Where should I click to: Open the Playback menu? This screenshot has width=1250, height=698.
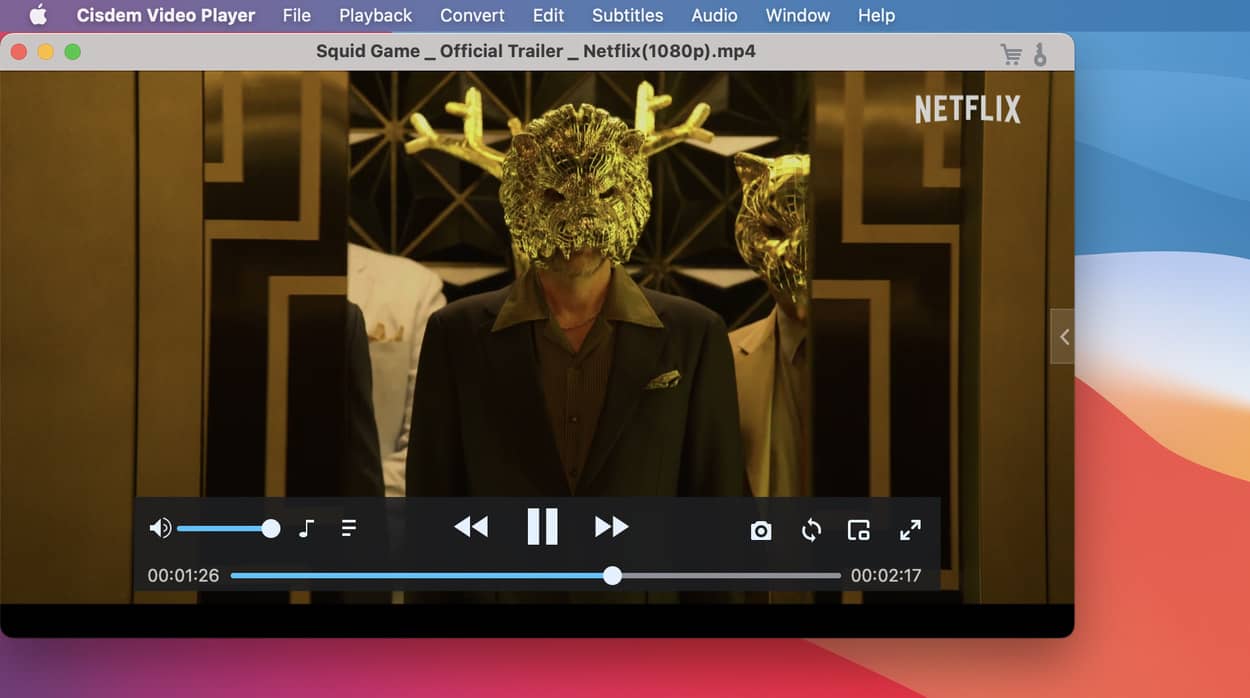375,15
